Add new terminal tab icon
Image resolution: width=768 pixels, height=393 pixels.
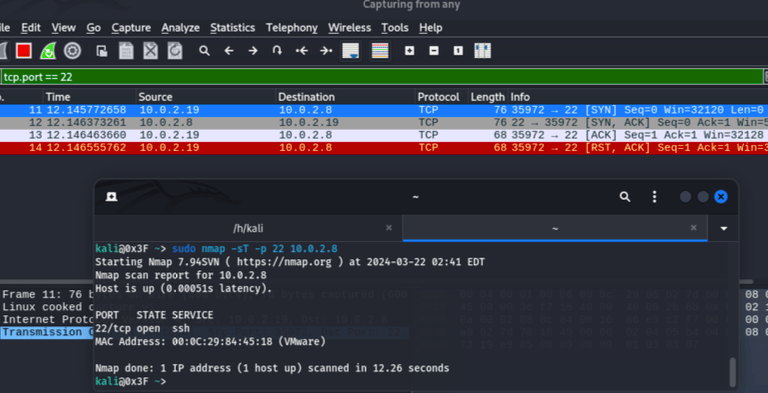(x=112, y=197)
